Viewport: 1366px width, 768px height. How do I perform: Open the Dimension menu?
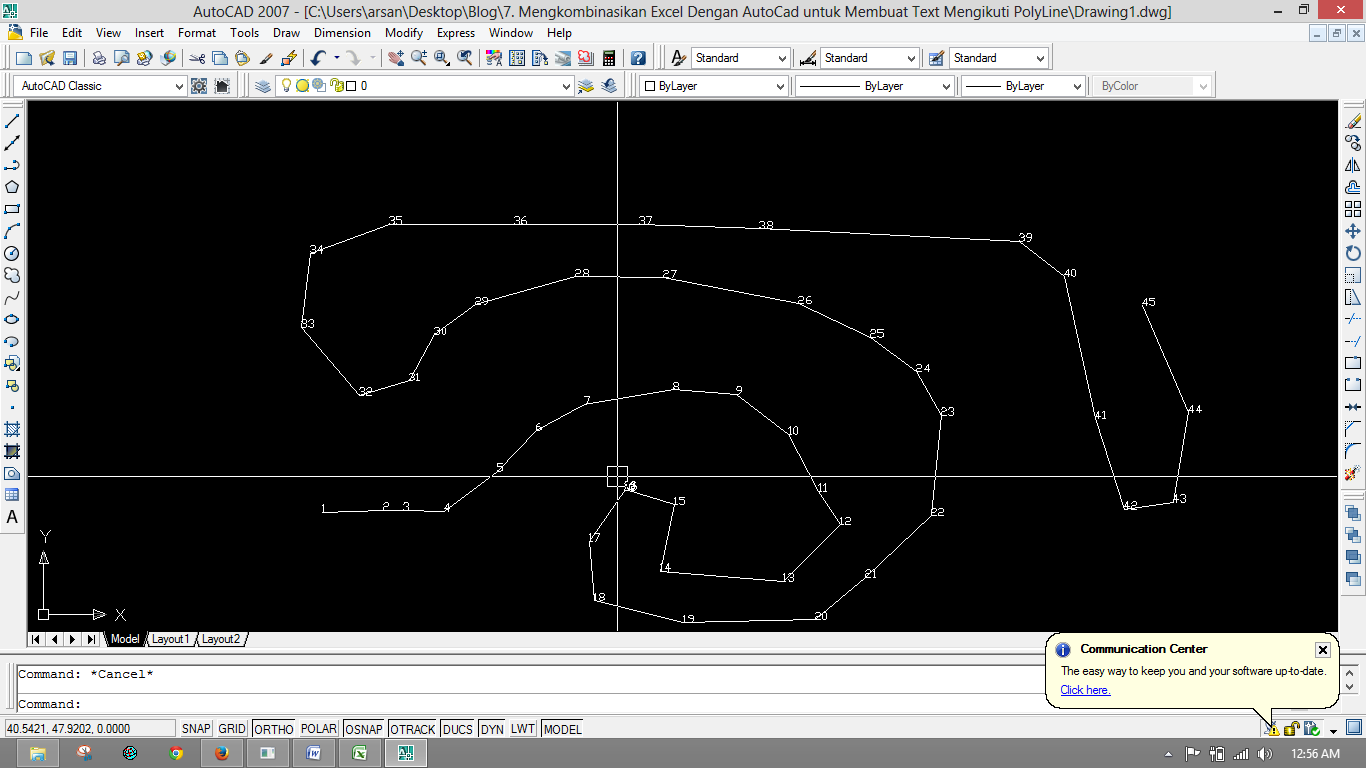[342, 33]
